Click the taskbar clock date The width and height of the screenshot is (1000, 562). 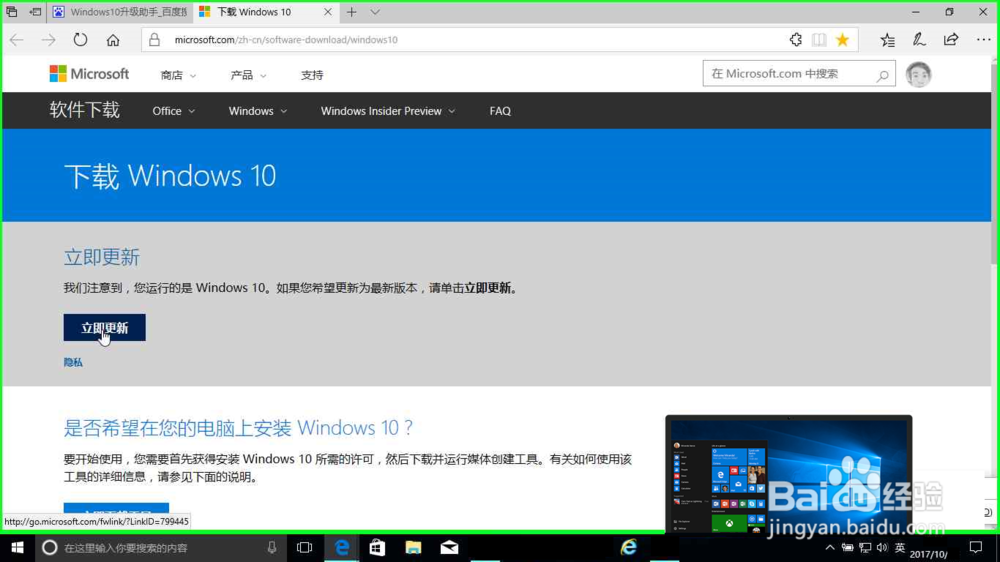929,552
